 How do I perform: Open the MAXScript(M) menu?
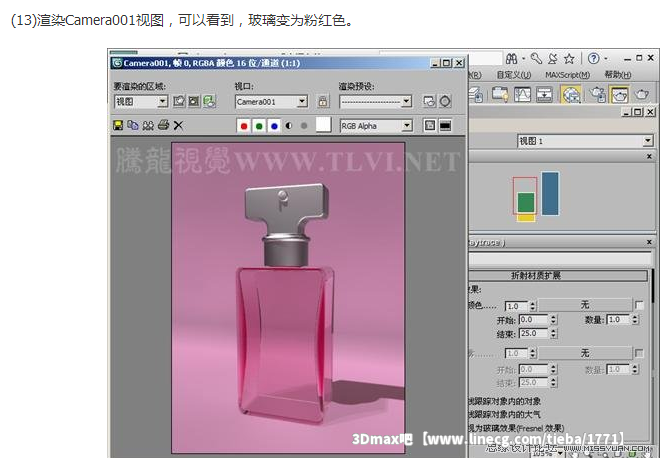point(567,75)
